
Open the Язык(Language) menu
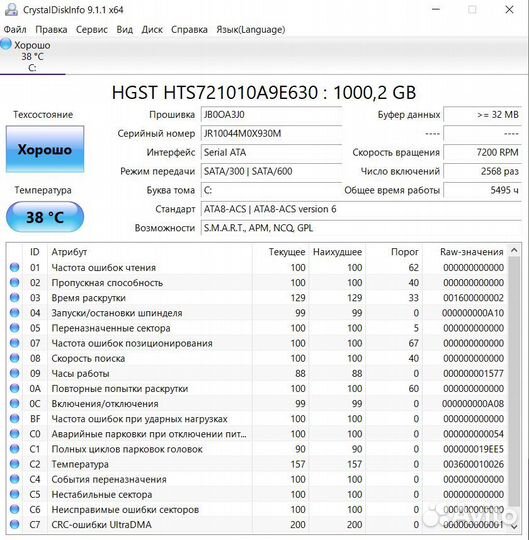pyautogui.click(x=250, y=30)
